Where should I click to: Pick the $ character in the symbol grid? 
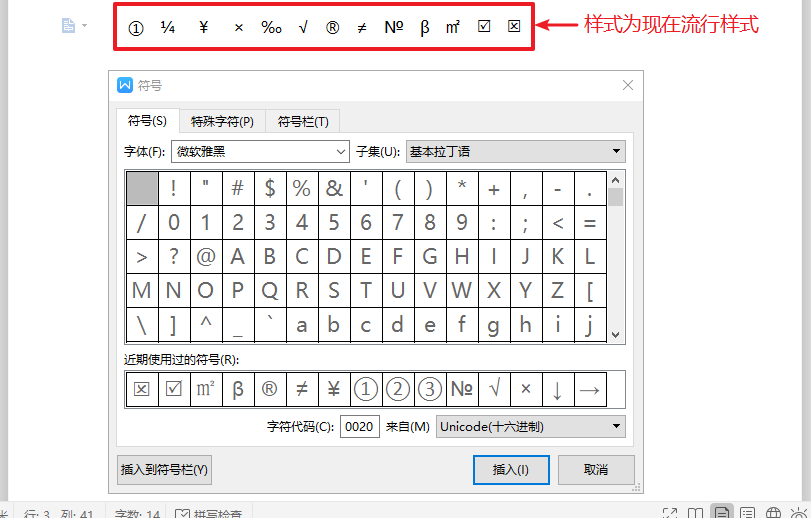[x=270, y=188]
